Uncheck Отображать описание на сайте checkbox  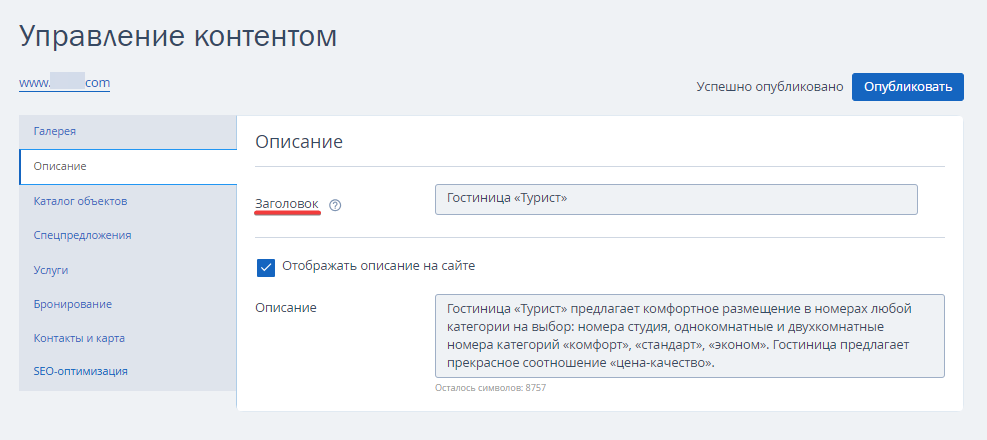[266, 268]
